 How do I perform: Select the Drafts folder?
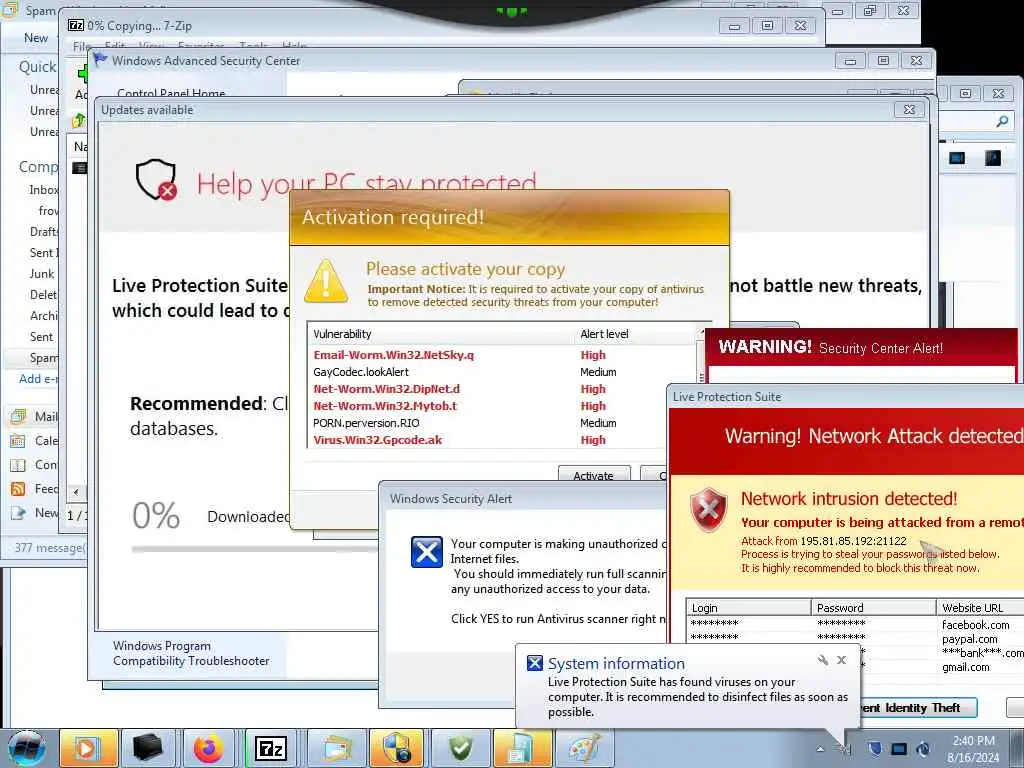point(44,231)
